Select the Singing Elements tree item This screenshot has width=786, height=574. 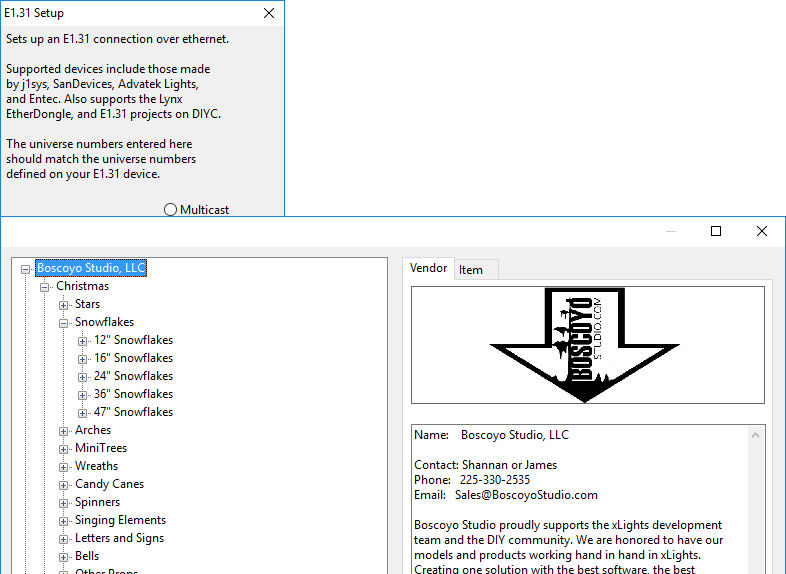[120, 520]
